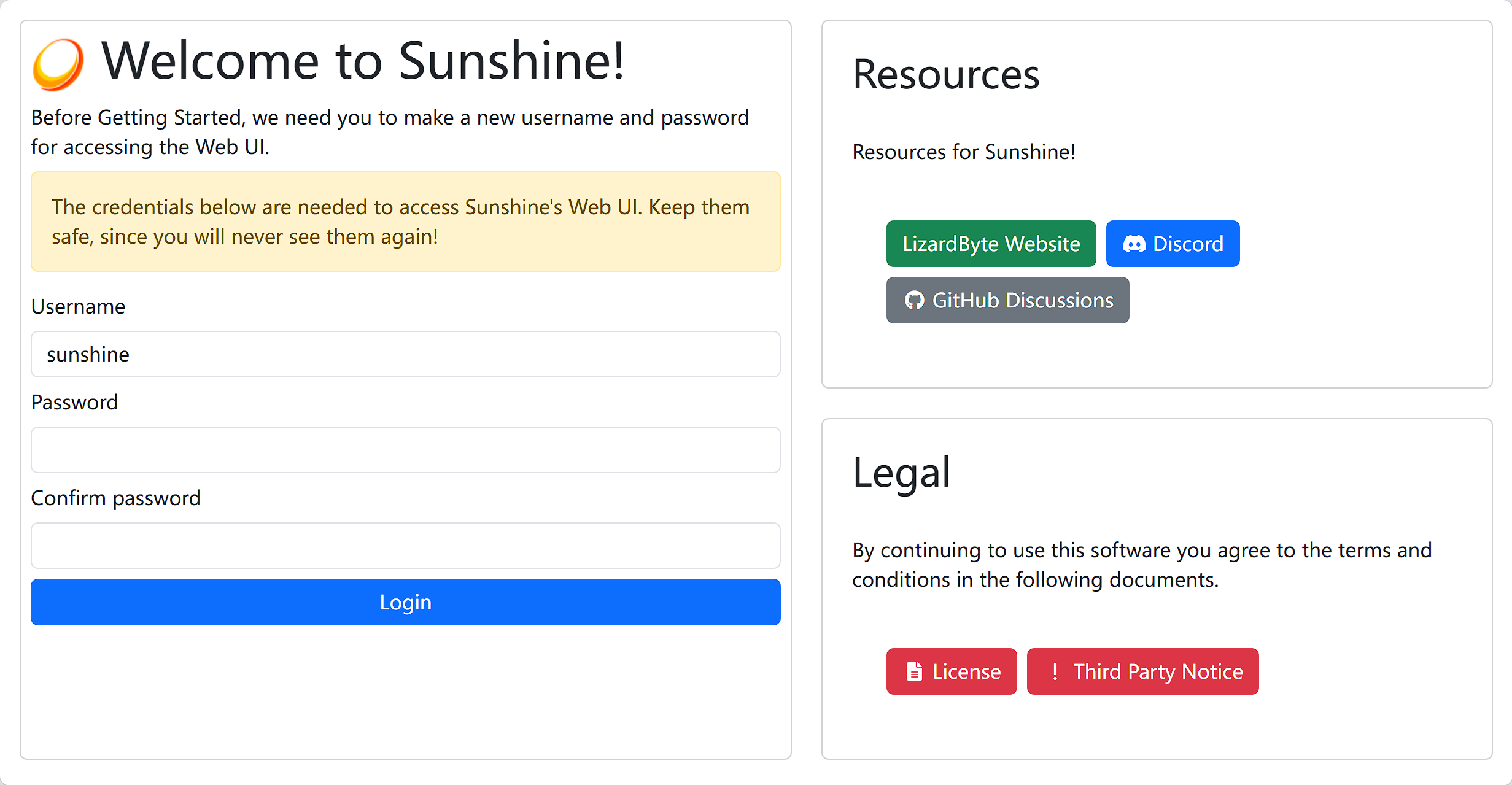View the License document
This screenshot has width=1512, height=785.
(x=952, y=671)
